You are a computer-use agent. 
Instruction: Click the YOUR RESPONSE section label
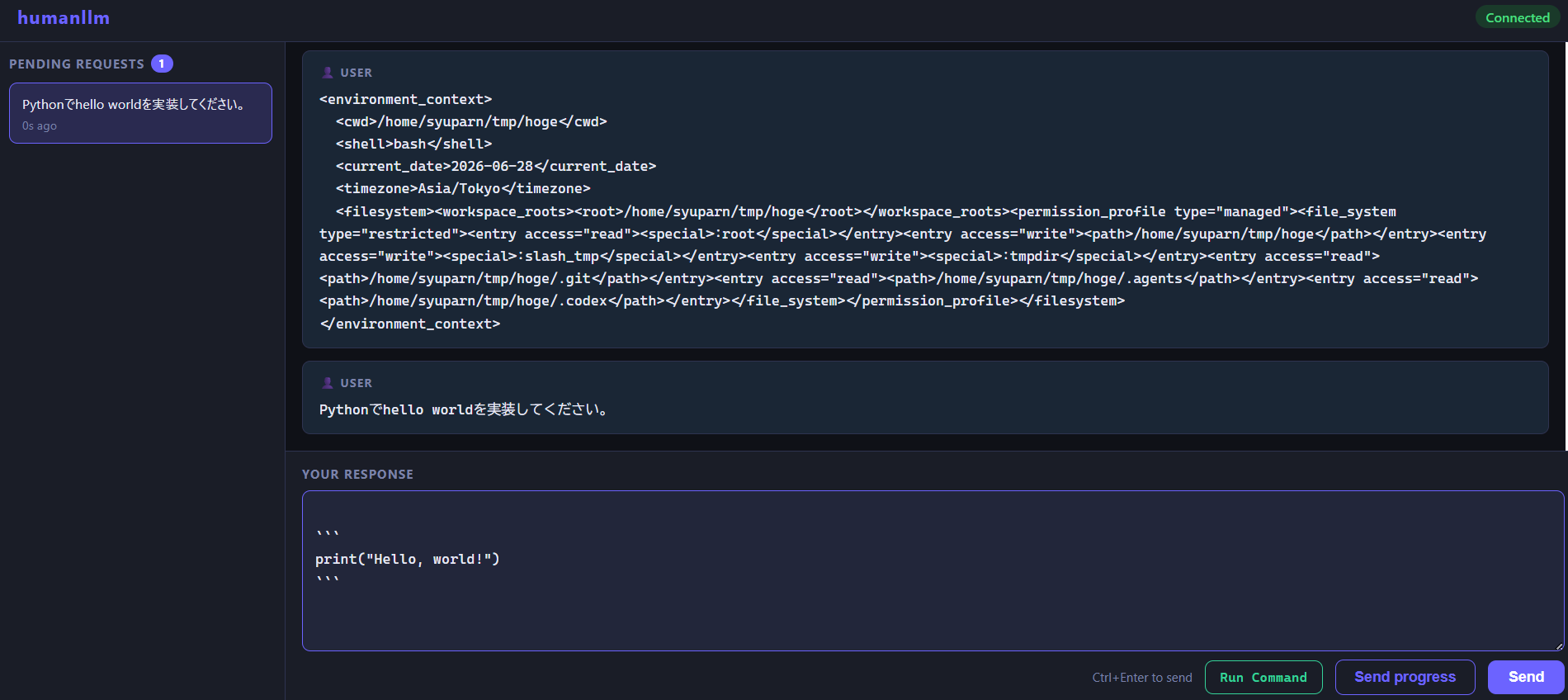[x=357, y=475]
